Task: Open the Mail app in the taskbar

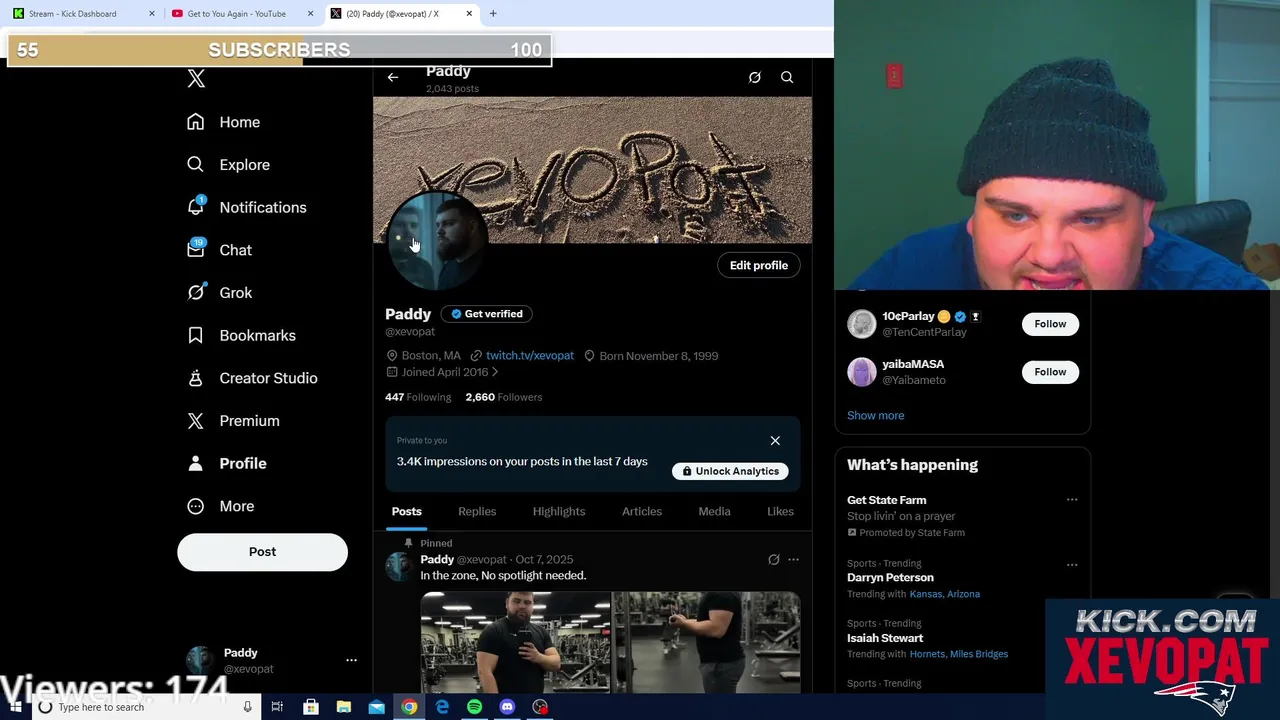Action: tap(376, 707)
